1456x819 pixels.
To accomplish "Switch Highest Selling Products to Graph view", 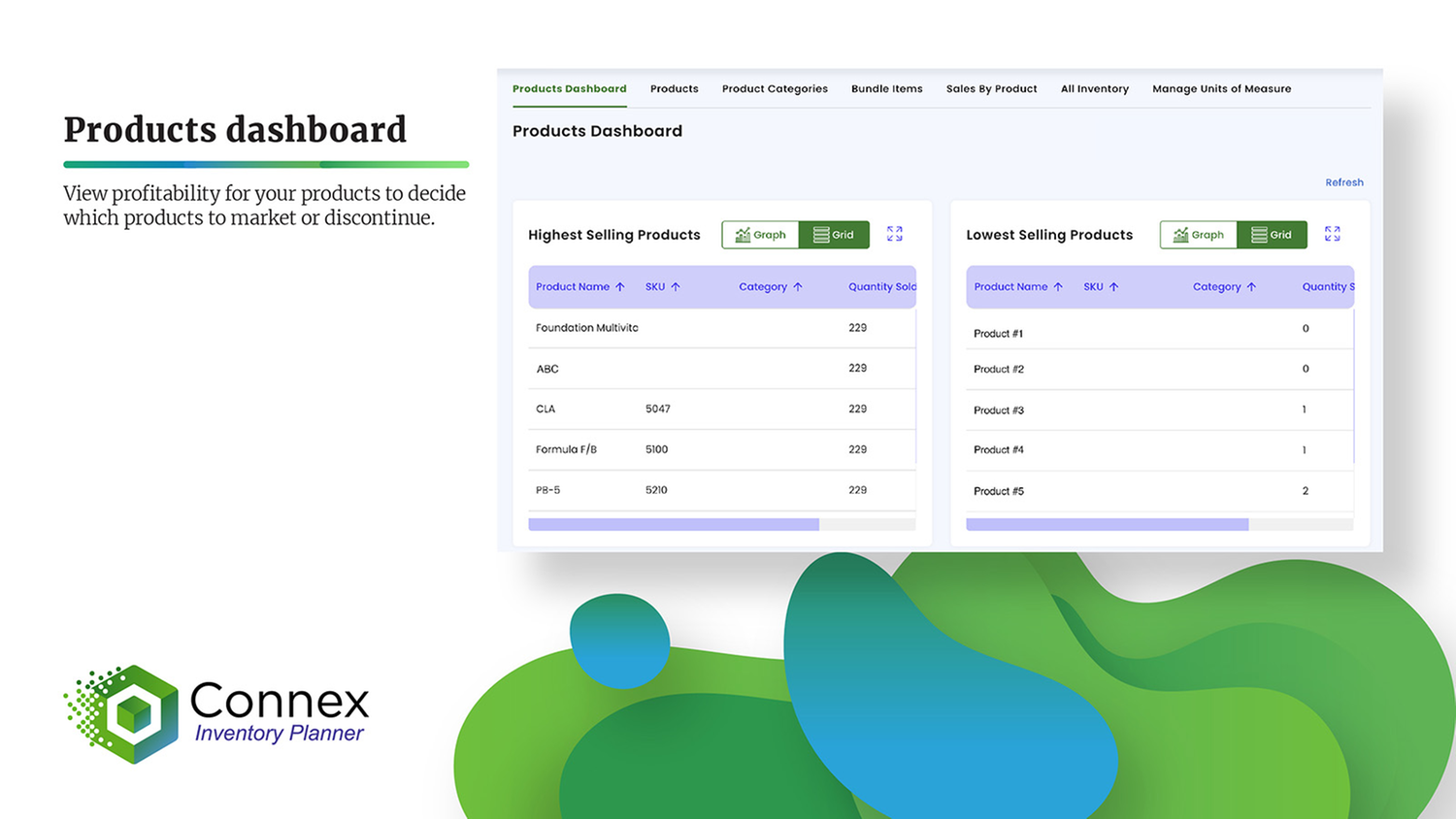I will (x=760, y=235).
